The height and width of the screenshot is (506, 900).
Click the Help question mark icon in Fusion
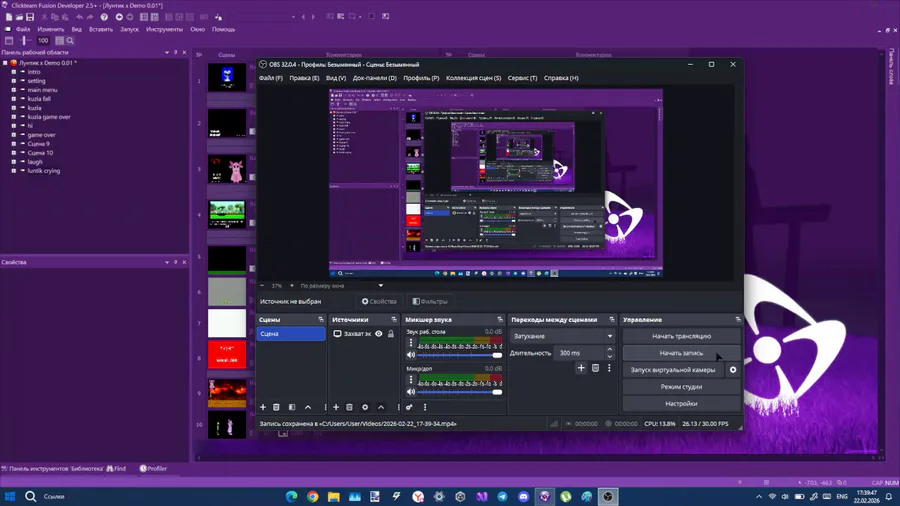pos(104,17)
